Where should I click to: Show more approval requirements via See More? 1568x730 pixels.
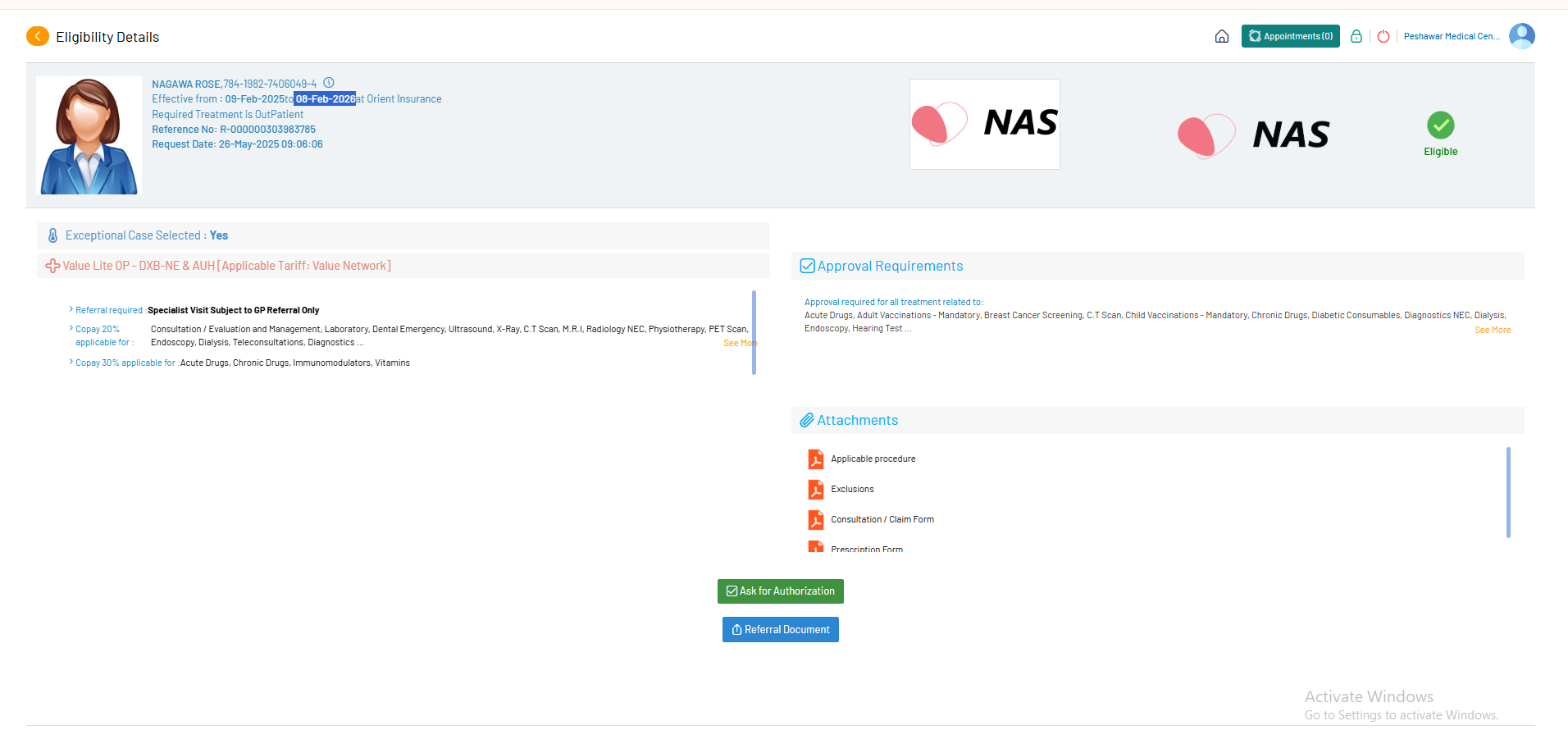1492,330
